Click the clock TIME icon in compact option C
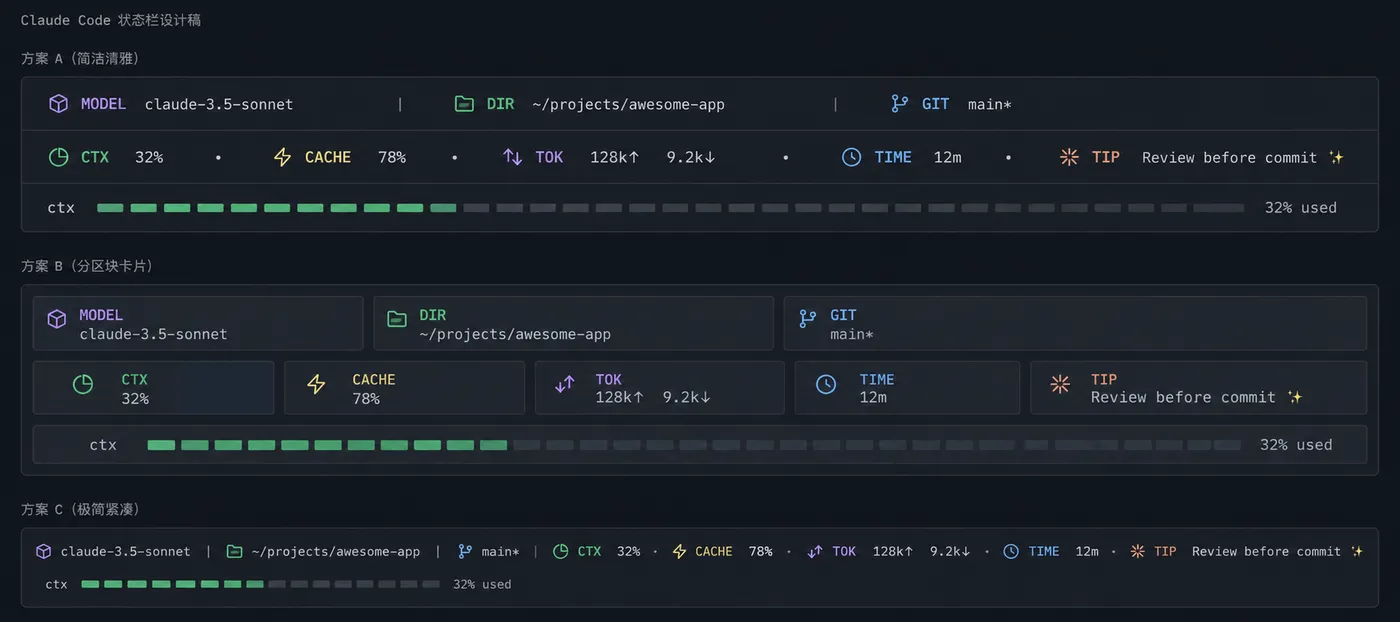The image size is (1400, 622). point(1011,551)
